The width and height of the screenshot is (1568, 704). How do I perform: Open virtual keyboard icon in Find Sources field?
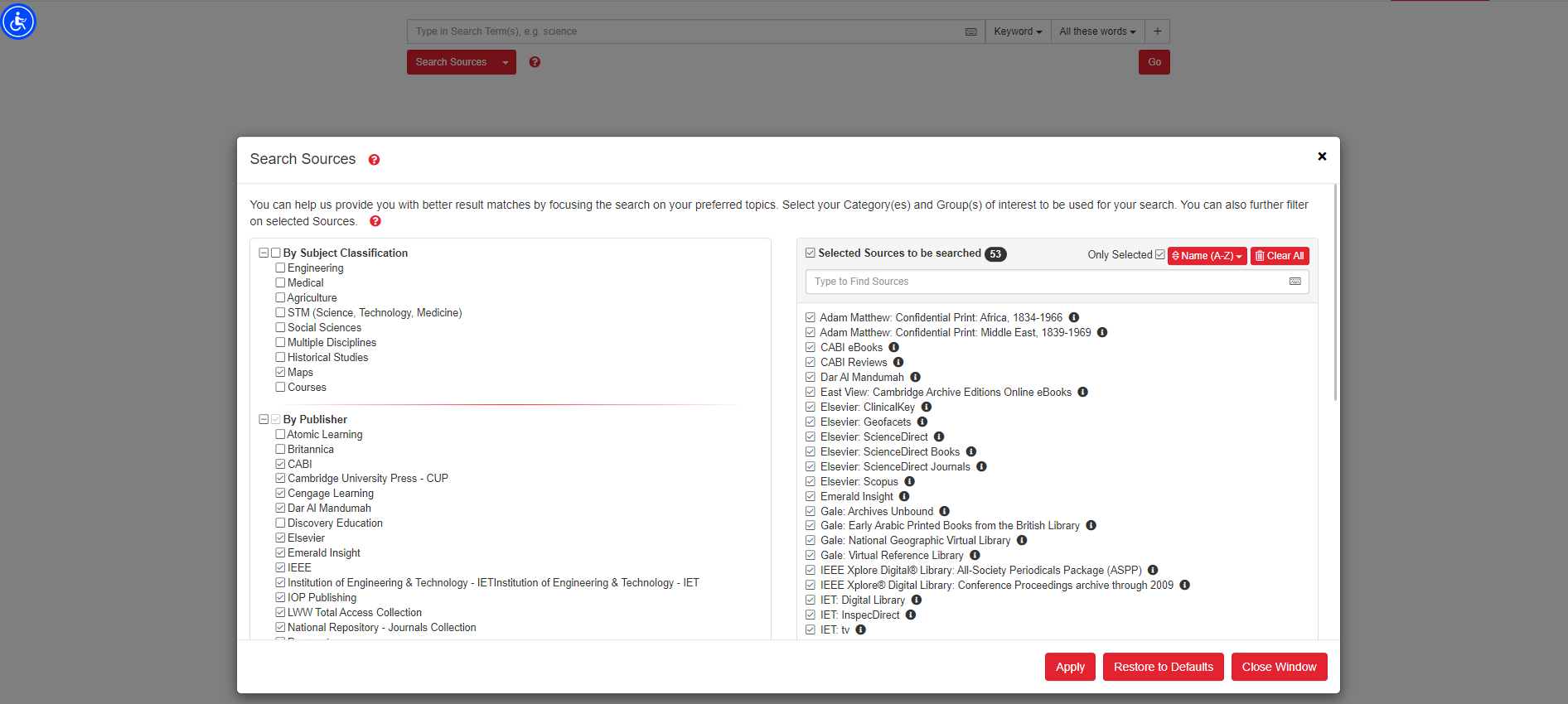click(x=1295, y=282)
